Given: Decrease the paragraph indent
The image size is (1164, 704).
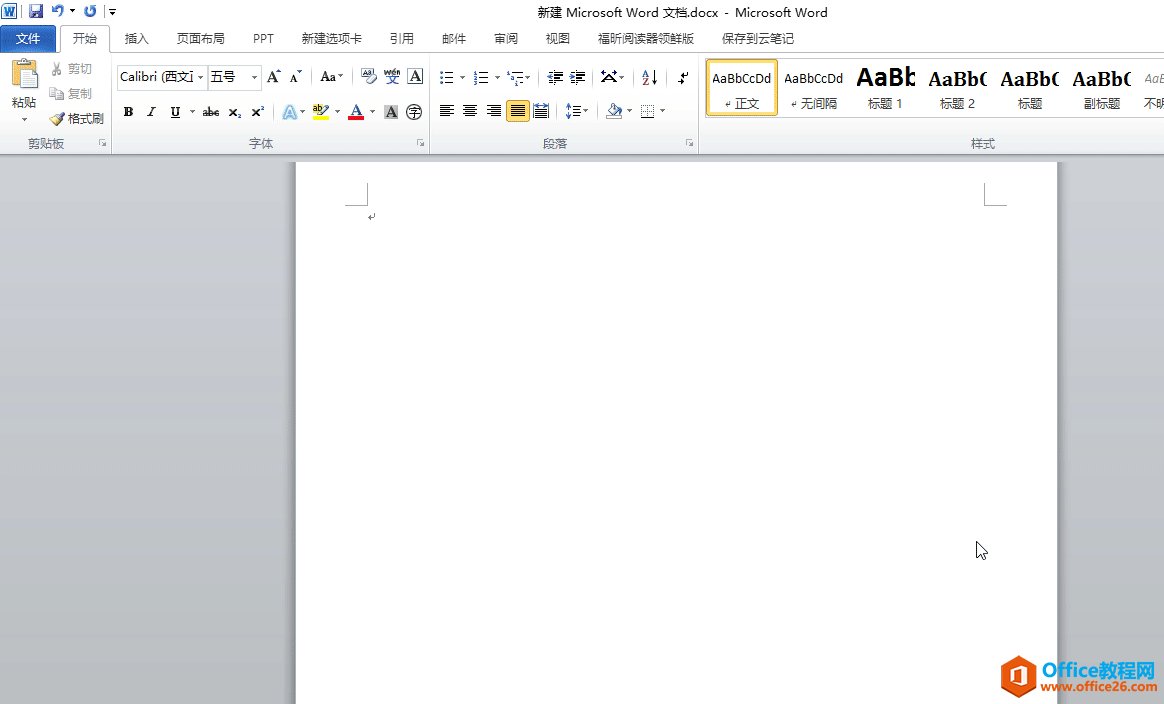Looking at the screenshot, I should point(555,77).
